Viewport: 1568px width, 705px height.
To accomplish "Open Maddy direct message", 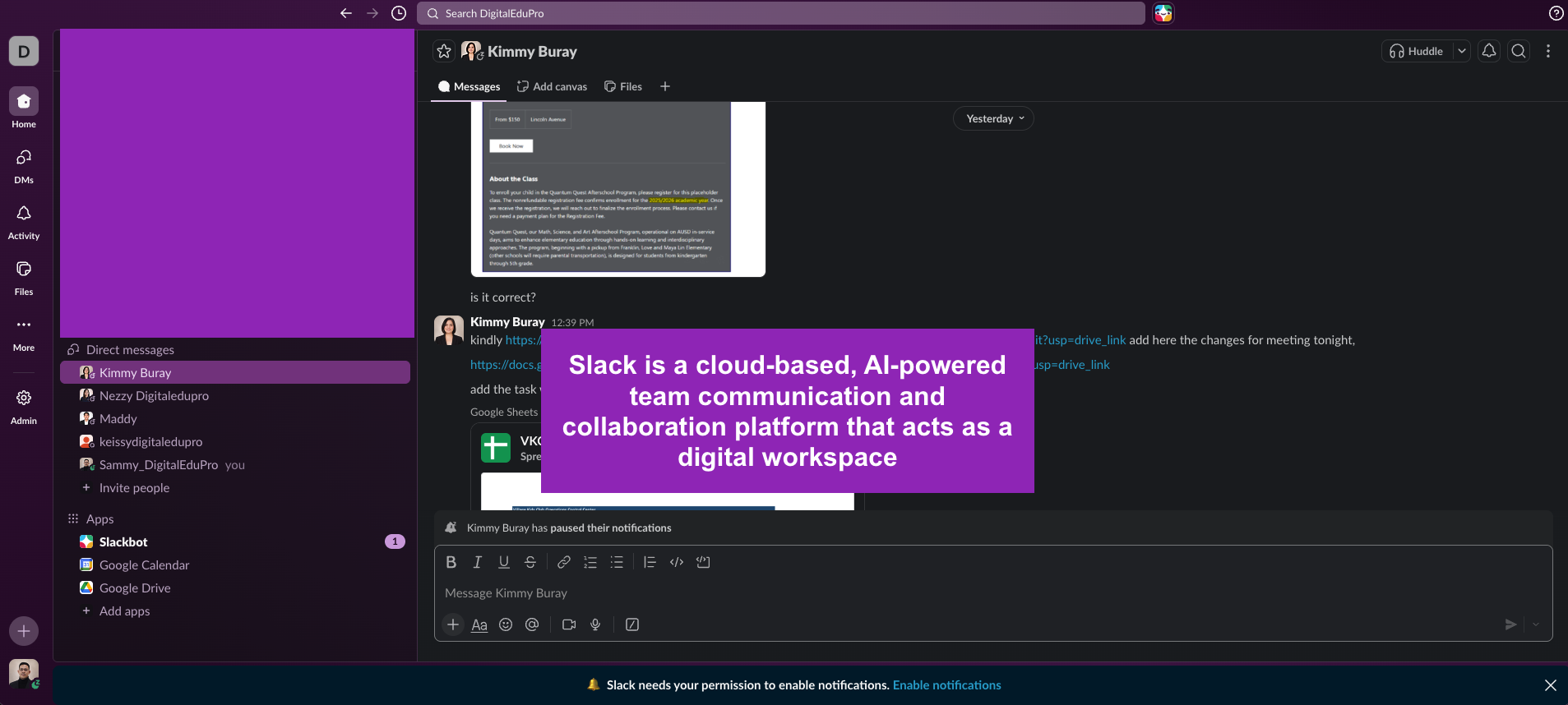I will point(235,418).
